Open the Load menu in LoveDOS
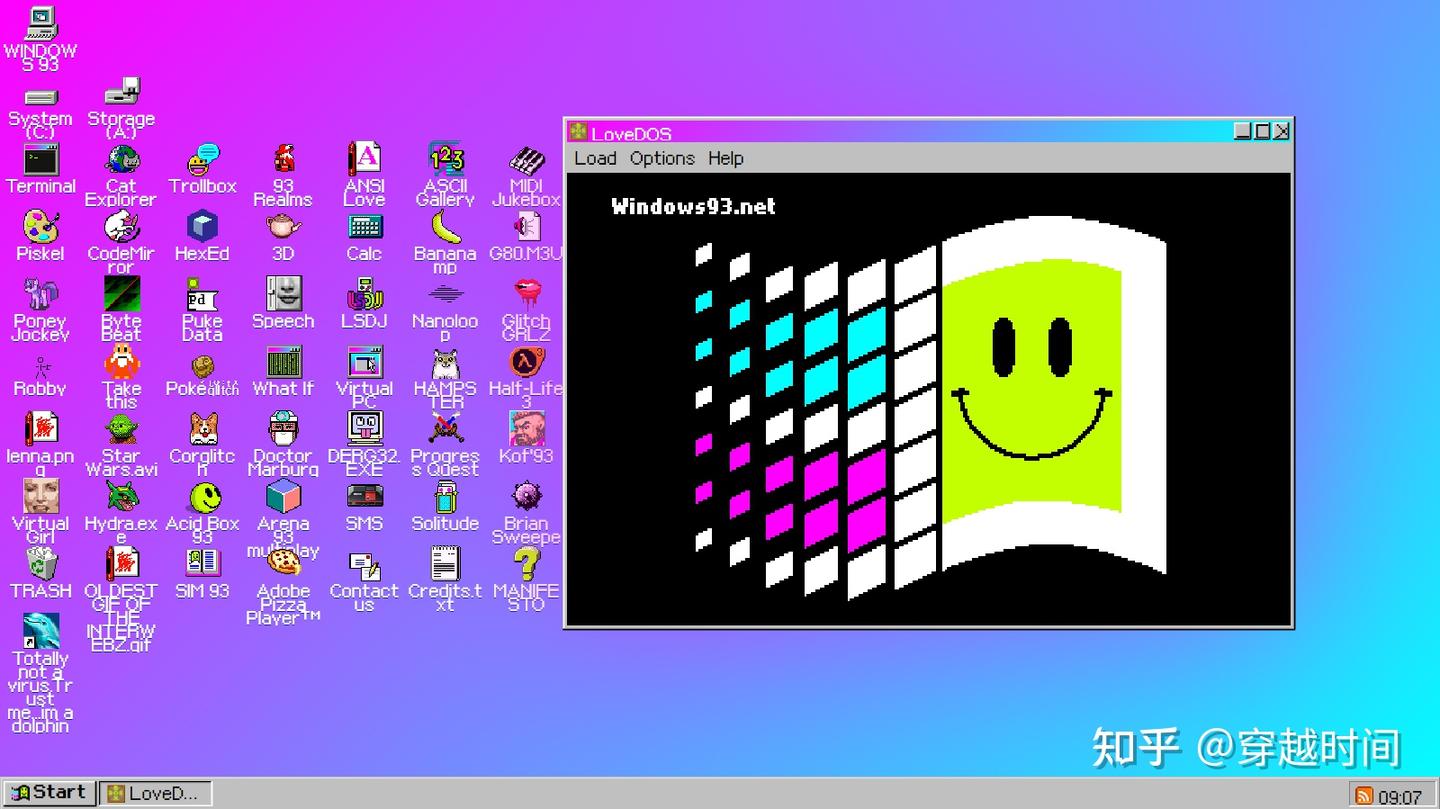Screen dimensions: 1440x809 [x=595, y=158]
